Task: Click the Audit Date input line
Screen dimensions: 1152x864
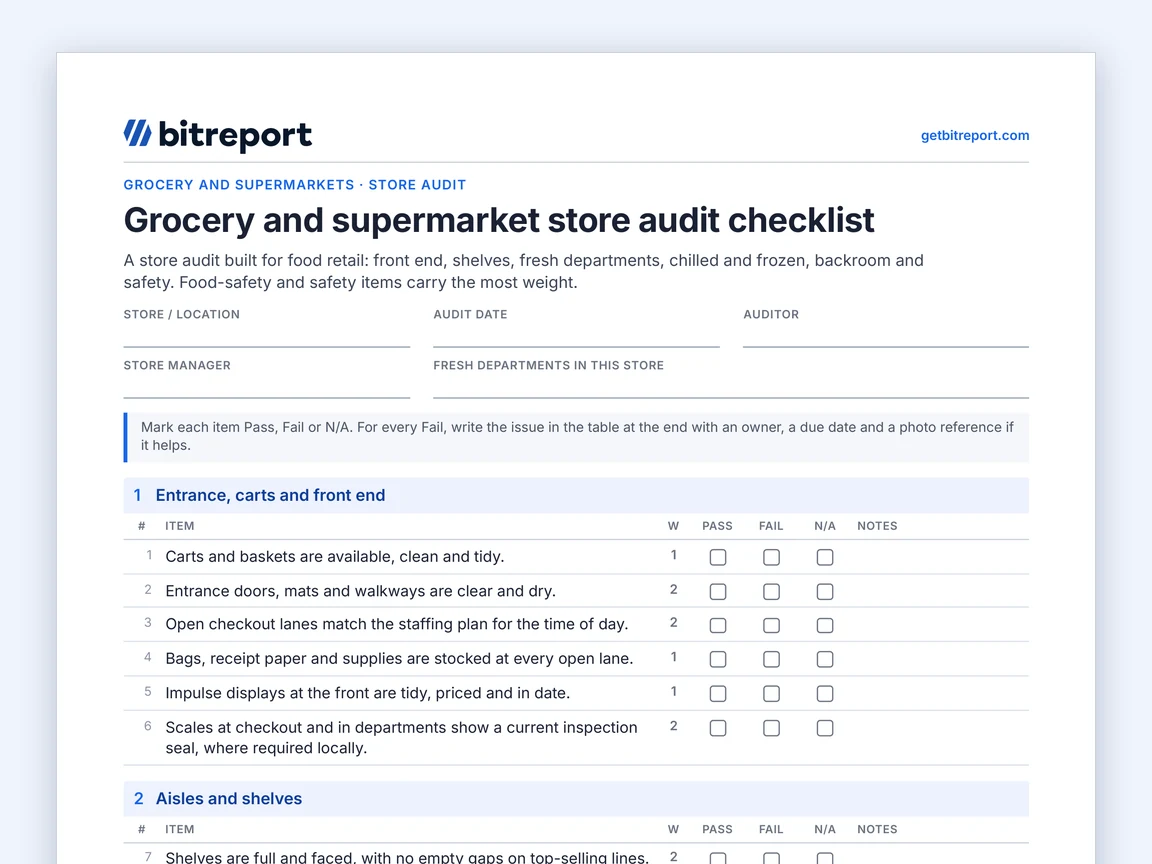Action: click(x=576, y=336)
